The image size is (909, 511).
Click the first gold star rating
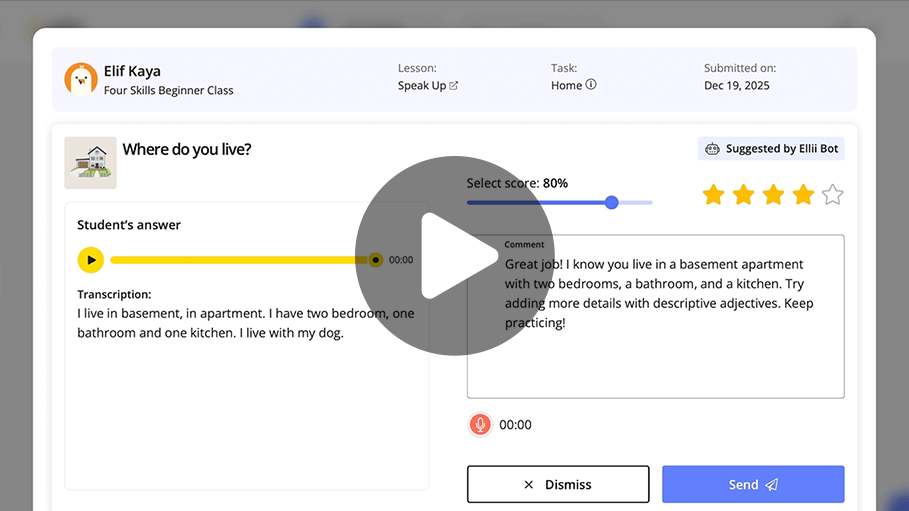(713, 195)
